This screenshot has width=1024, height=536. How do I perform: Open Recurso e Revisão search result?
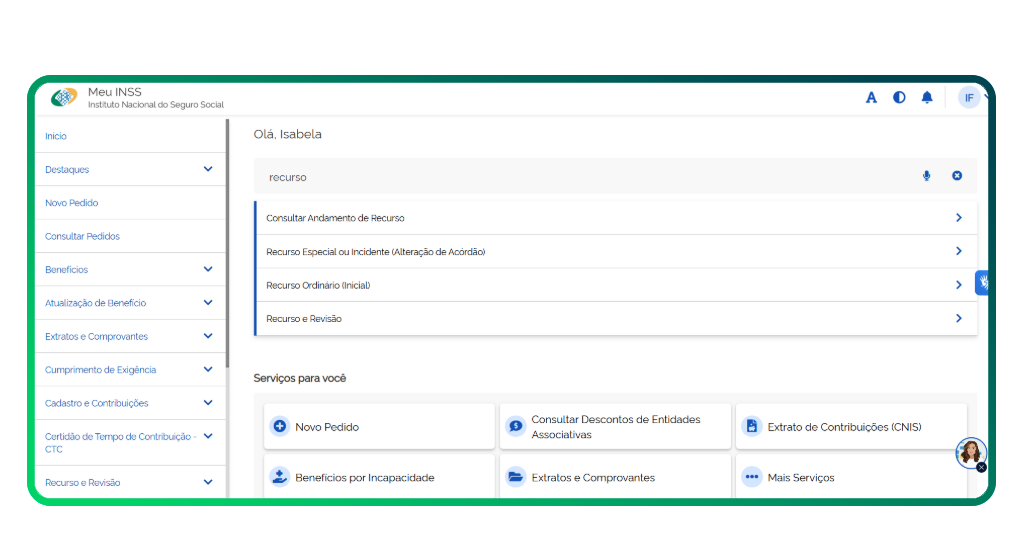[x=616, y=319]
